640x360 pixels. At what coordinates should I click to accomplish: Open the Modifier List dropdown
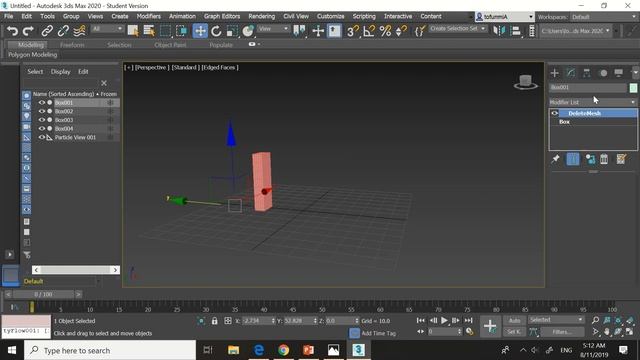[x=593, y=102]
